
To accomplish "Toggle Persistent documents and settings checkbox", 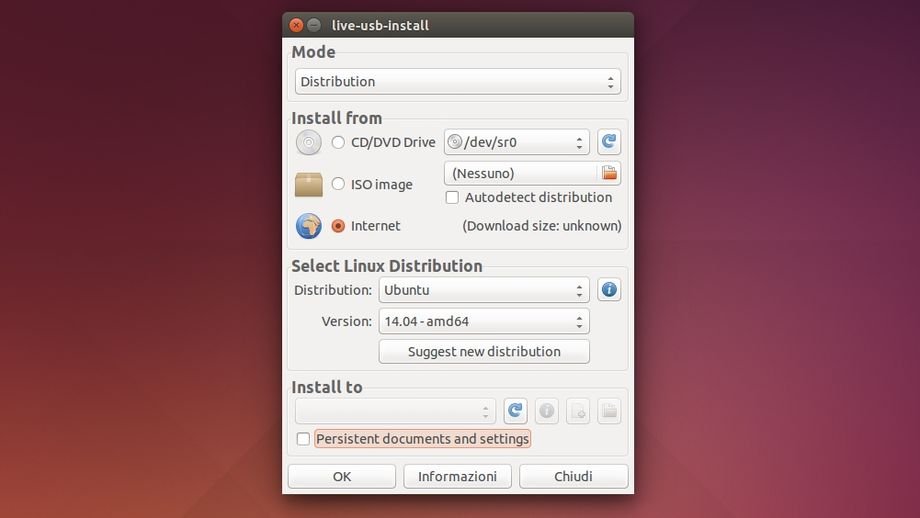I will tap(303, 439).
